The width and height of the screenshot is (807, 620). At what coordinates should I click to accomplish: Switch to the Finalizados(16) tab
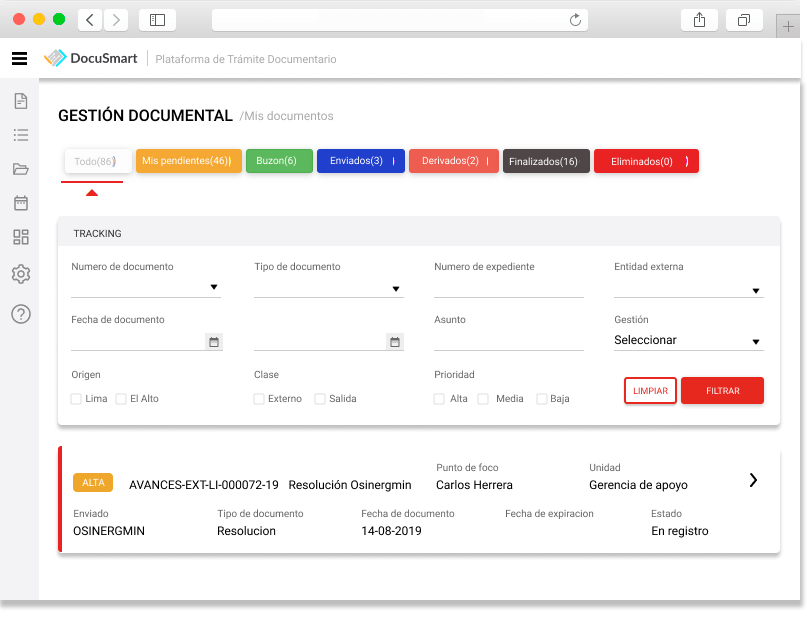(546, 160)
